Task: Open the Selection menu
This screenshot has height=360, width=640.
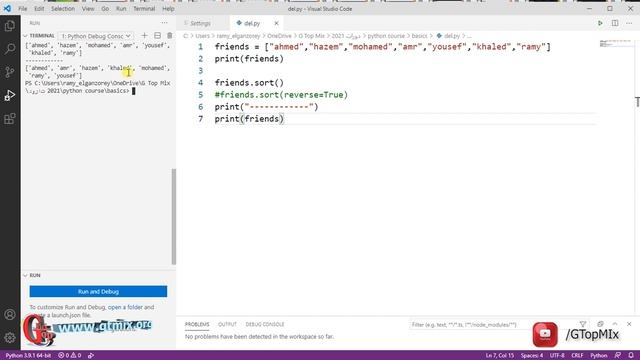Action: tap(63, 9)
